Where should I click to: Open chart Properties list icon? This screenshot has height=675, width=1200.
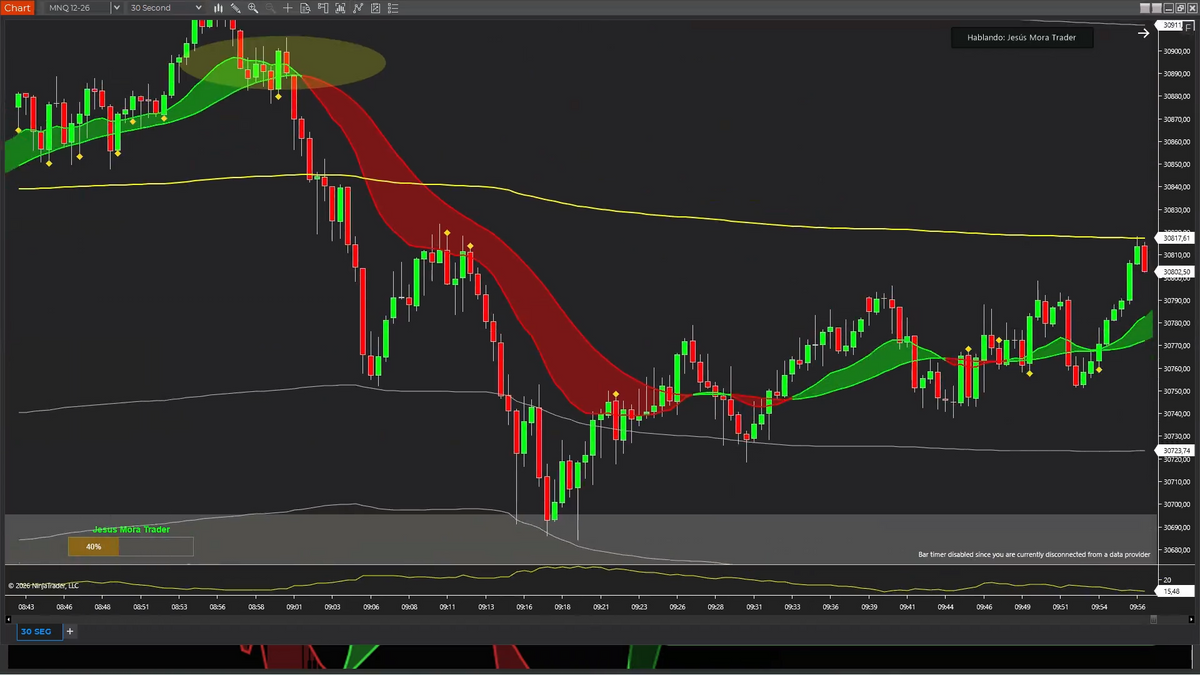[x=392, y=8]
